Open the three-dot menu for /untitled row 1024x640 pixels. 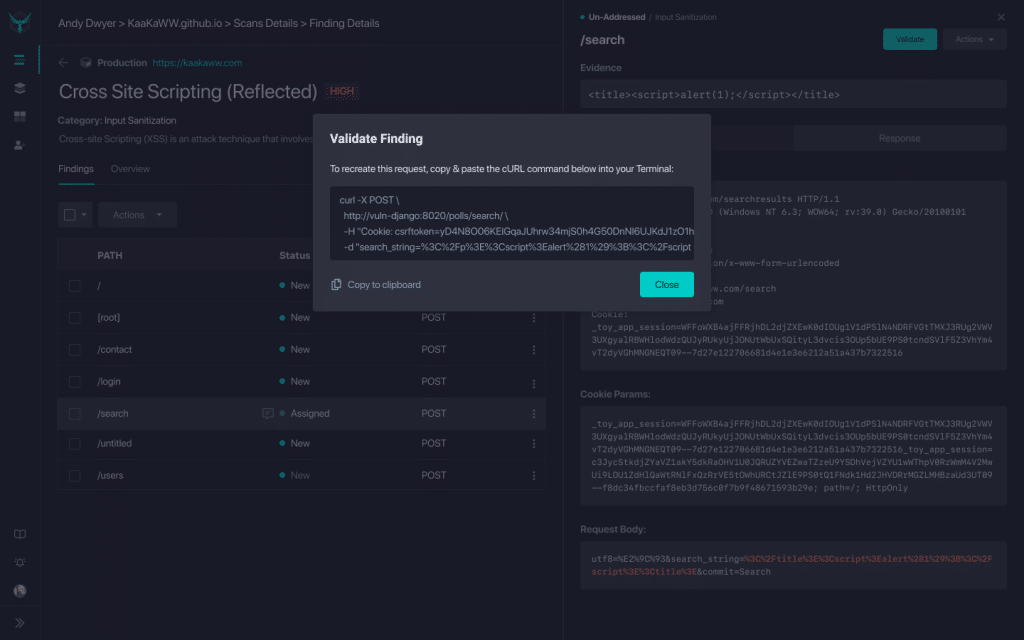[534, 444]
